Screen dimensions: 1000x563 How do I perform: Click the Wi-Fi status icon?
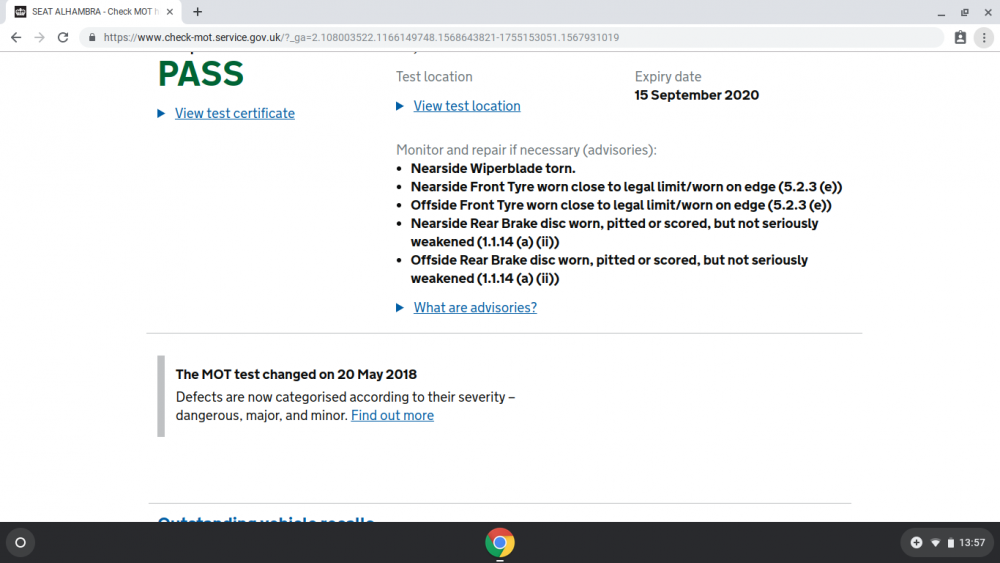point(936,543)
